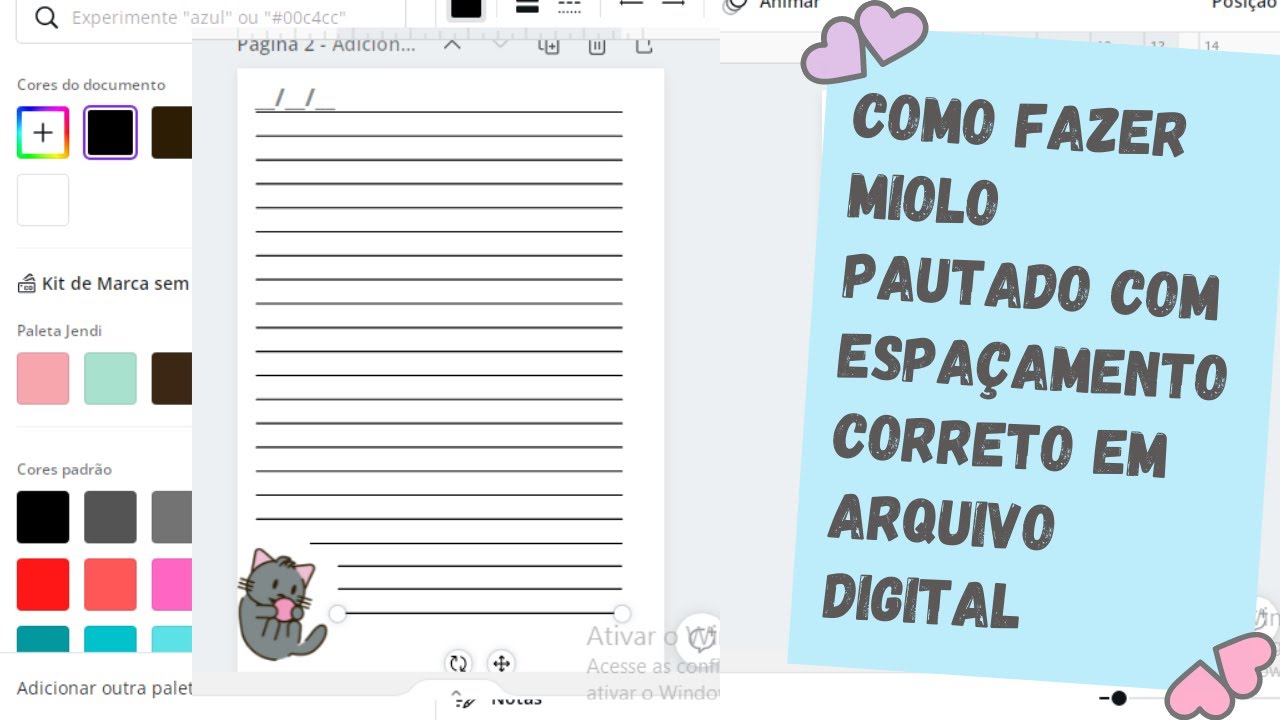
Task: Add a new page with the page icon
Action: pos(645,45)
